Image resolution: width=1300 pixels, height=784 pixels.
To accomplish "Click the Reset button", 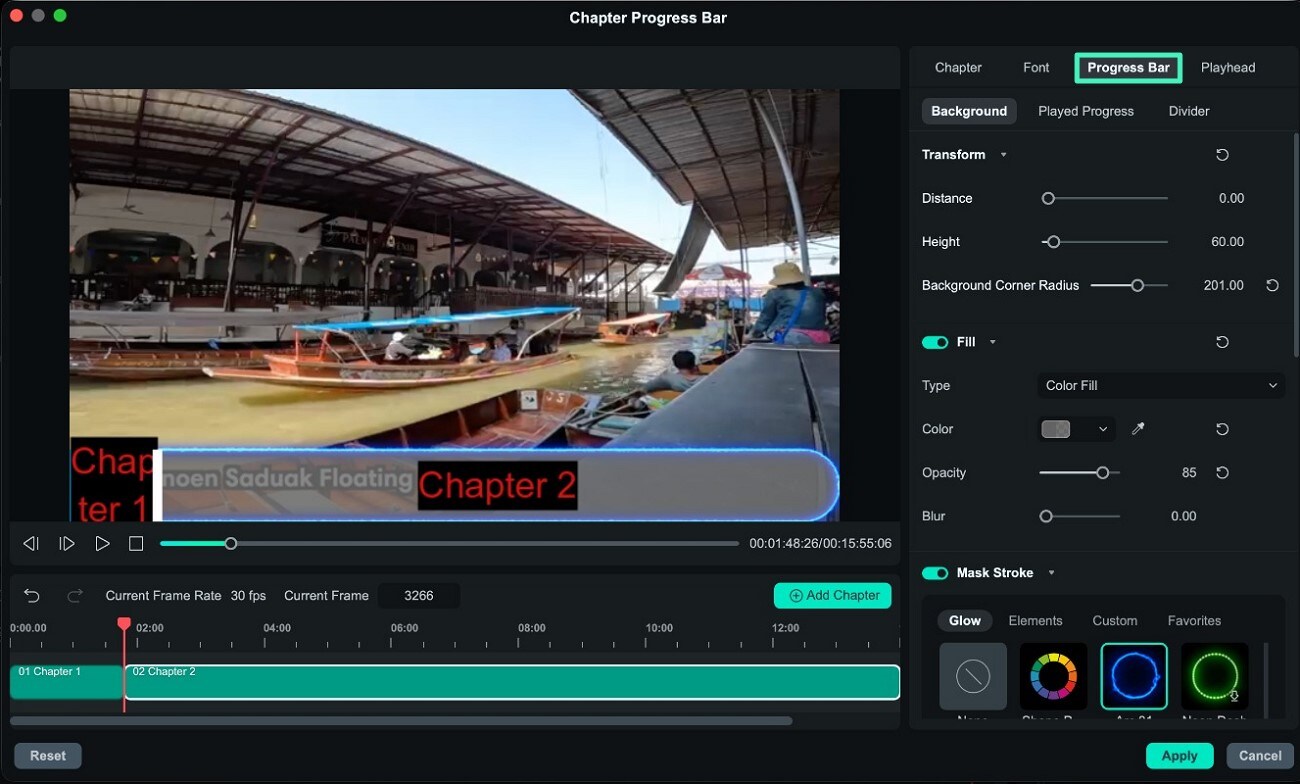I will click(x=48, y=756).
